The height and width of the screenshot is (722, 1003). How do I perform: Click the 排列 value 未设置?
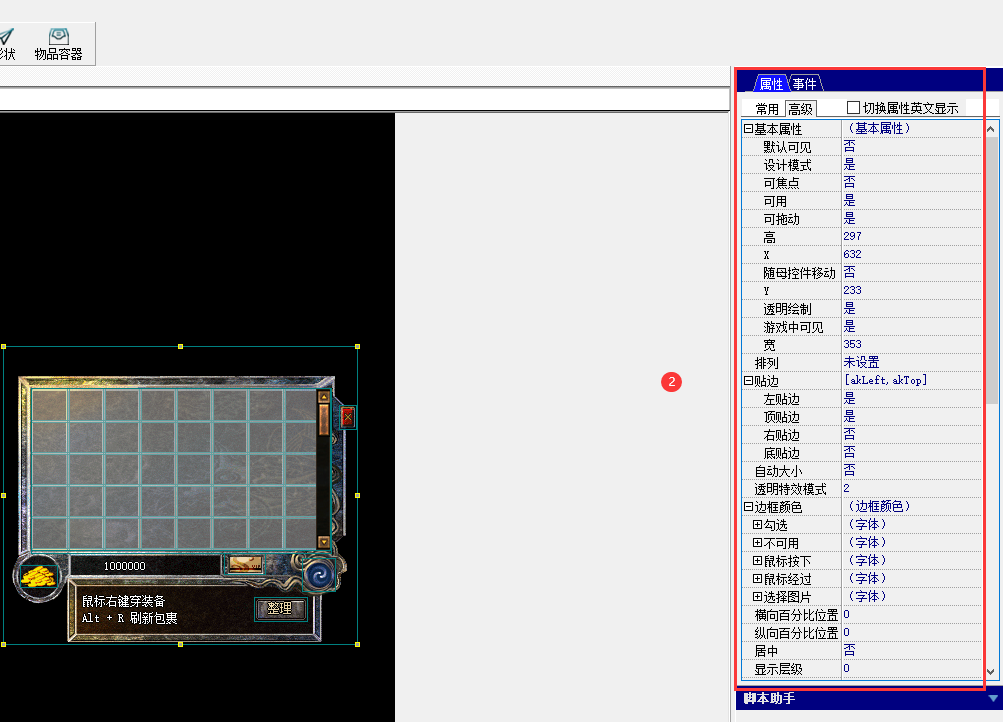861,362
